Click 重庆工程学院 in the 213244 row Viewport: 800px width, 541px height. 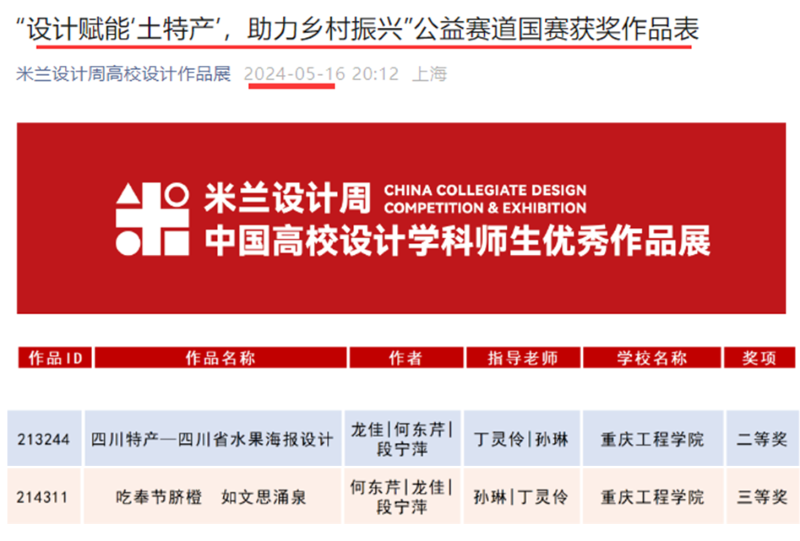pos(652,439)
